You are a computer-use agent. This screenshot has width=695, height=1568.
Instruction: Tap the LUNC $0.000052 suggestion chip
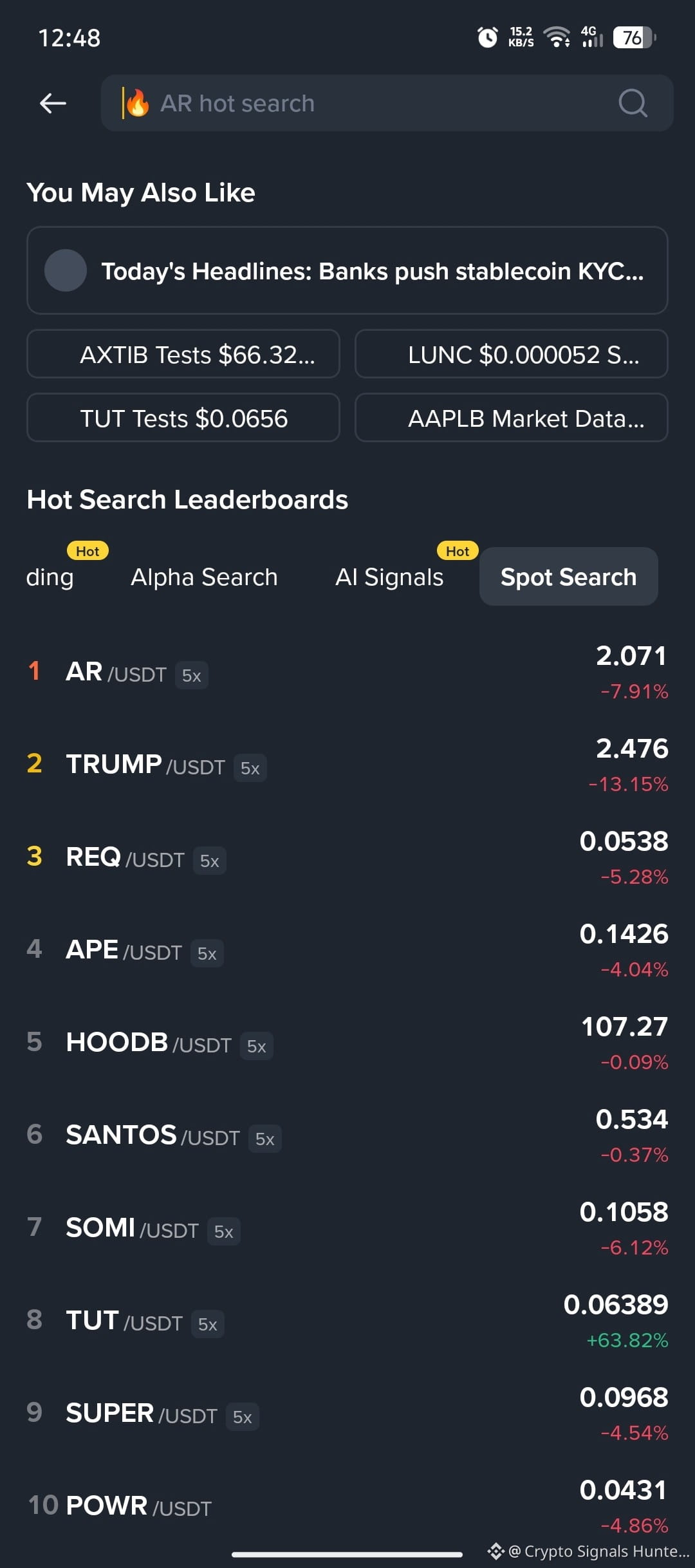click(512, 354)
